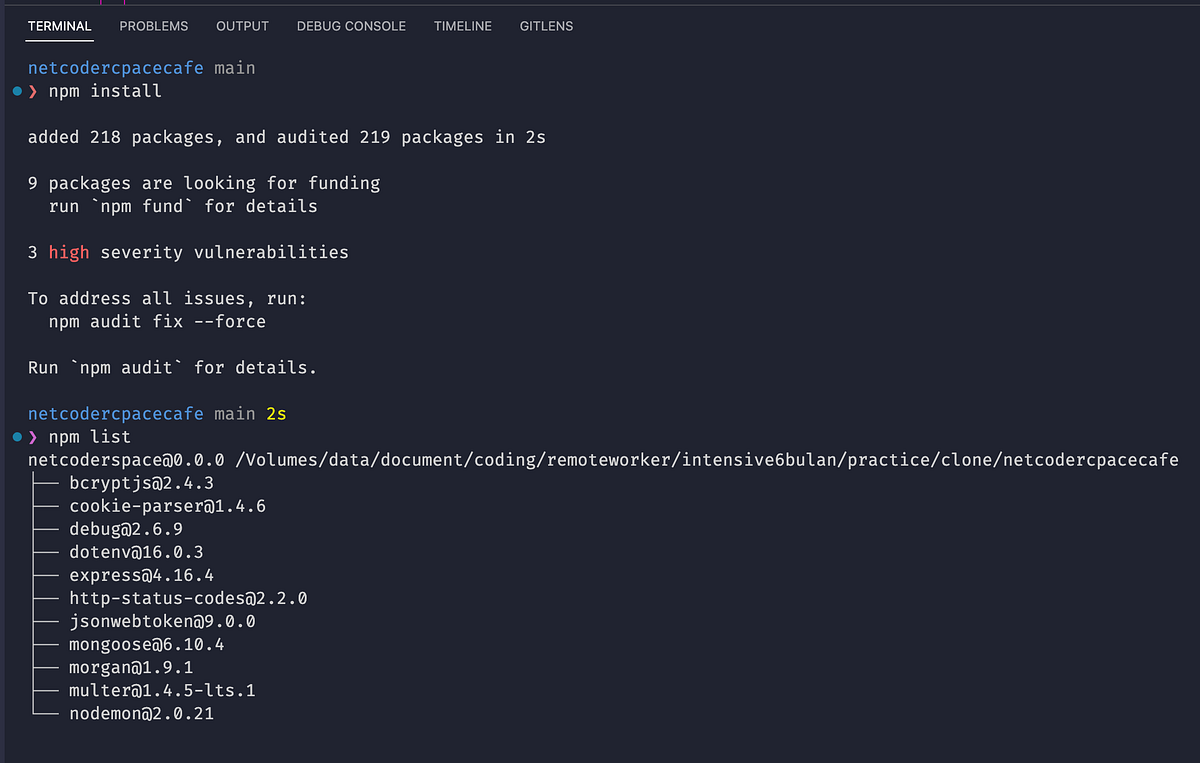The width and height of the screenshot is (1200, 763).
Task: Click nodemon@2.0.21 at list bottom
Action: [140, 713]
